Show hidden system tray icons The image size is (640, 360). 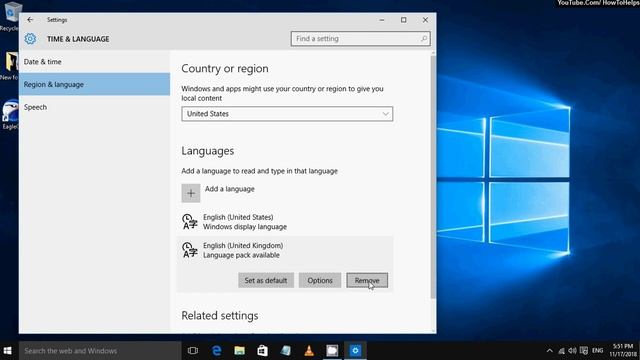[x=549, y=351]
